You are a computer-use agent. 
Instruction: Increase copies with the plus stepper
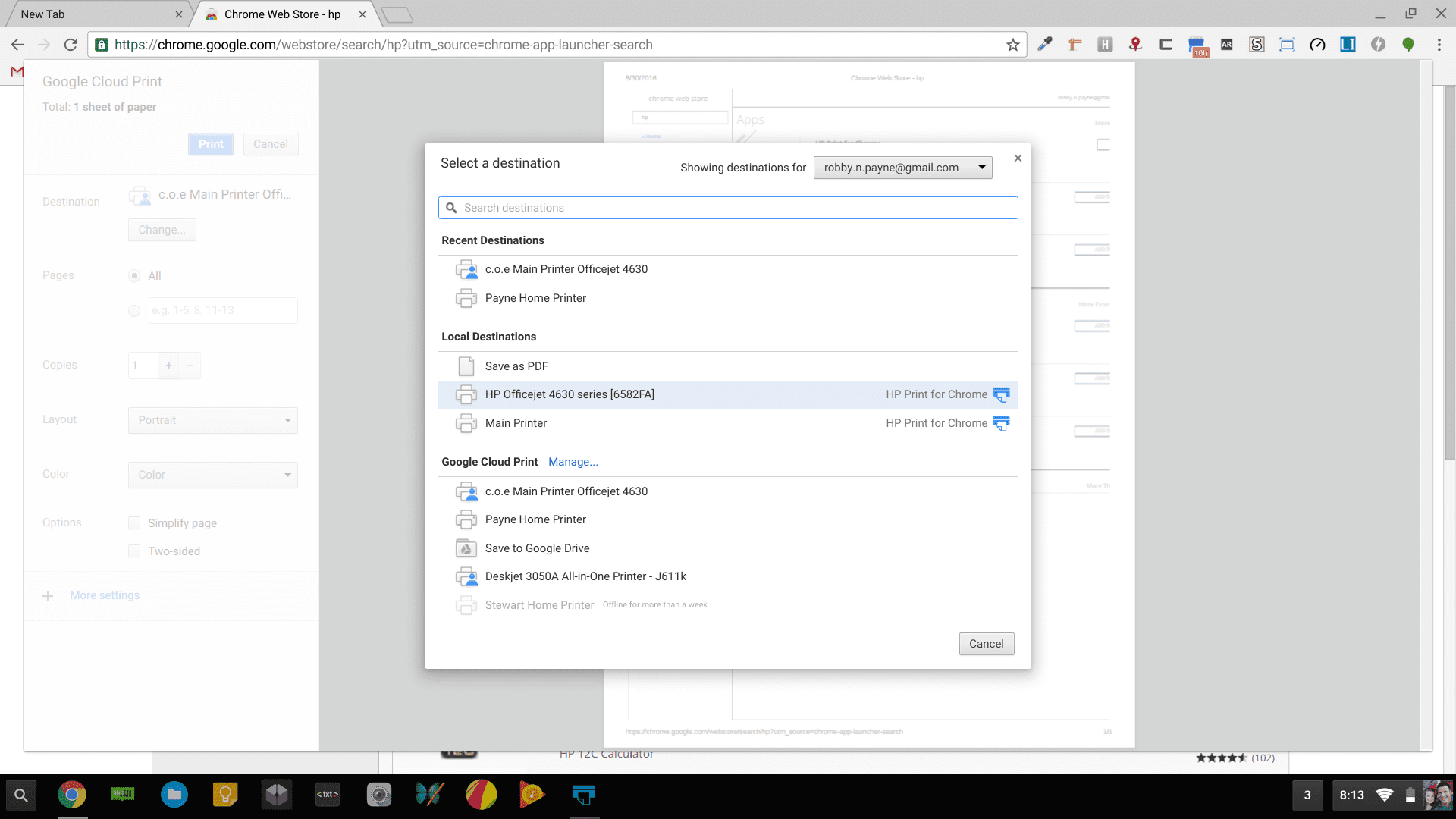pyautogui.click(x=168, y=366)
